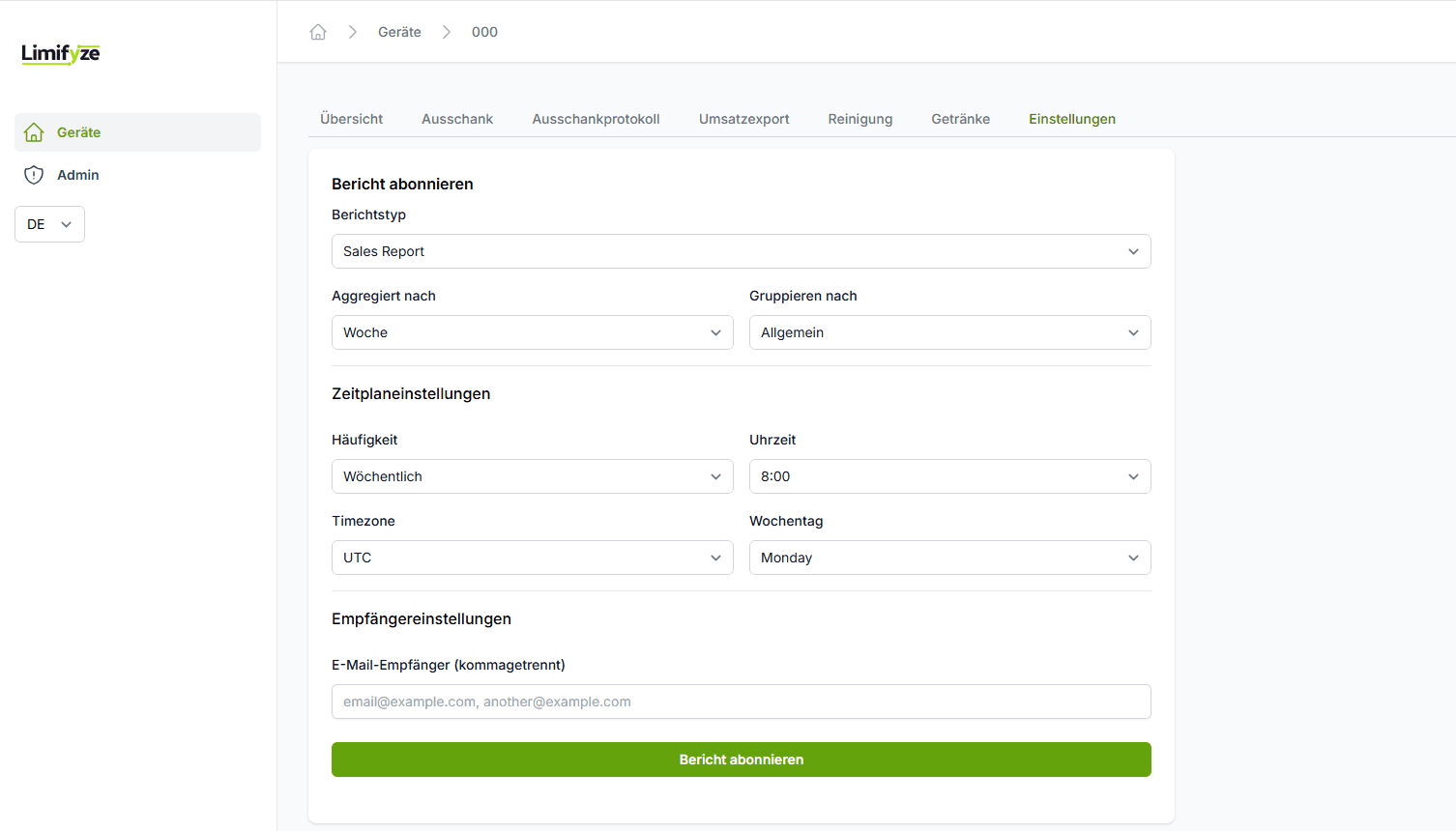1456x831 pixels.
Task: Go to the Umsatzexport tab
Action: (743, 119)
